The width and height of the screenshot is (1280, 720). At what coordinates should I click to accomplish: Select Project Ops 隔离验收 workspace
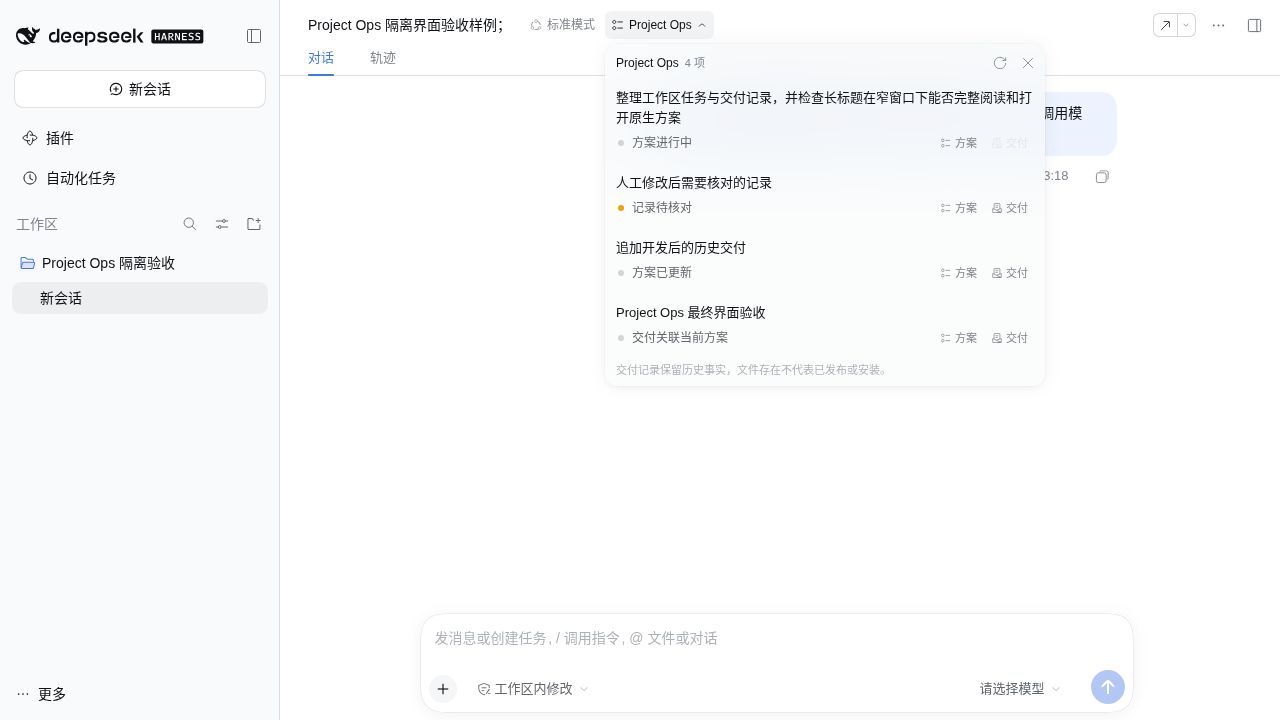click(x=140, y=263)
